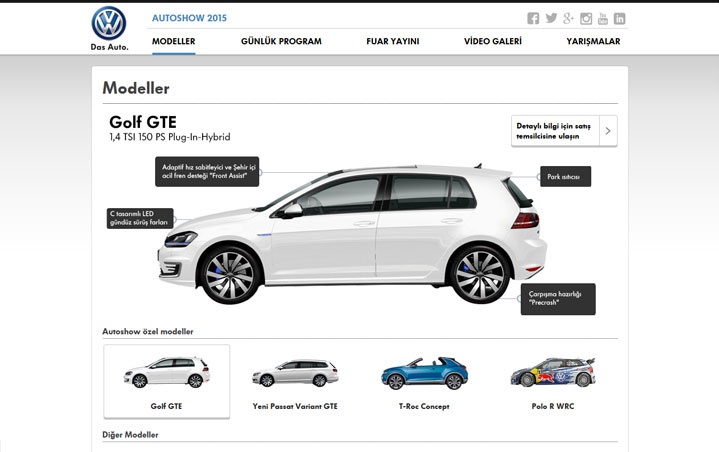Open the Instagram social icon
Image resolution: width=719 pixels, height=452 pixels.
tap(586, 18)
